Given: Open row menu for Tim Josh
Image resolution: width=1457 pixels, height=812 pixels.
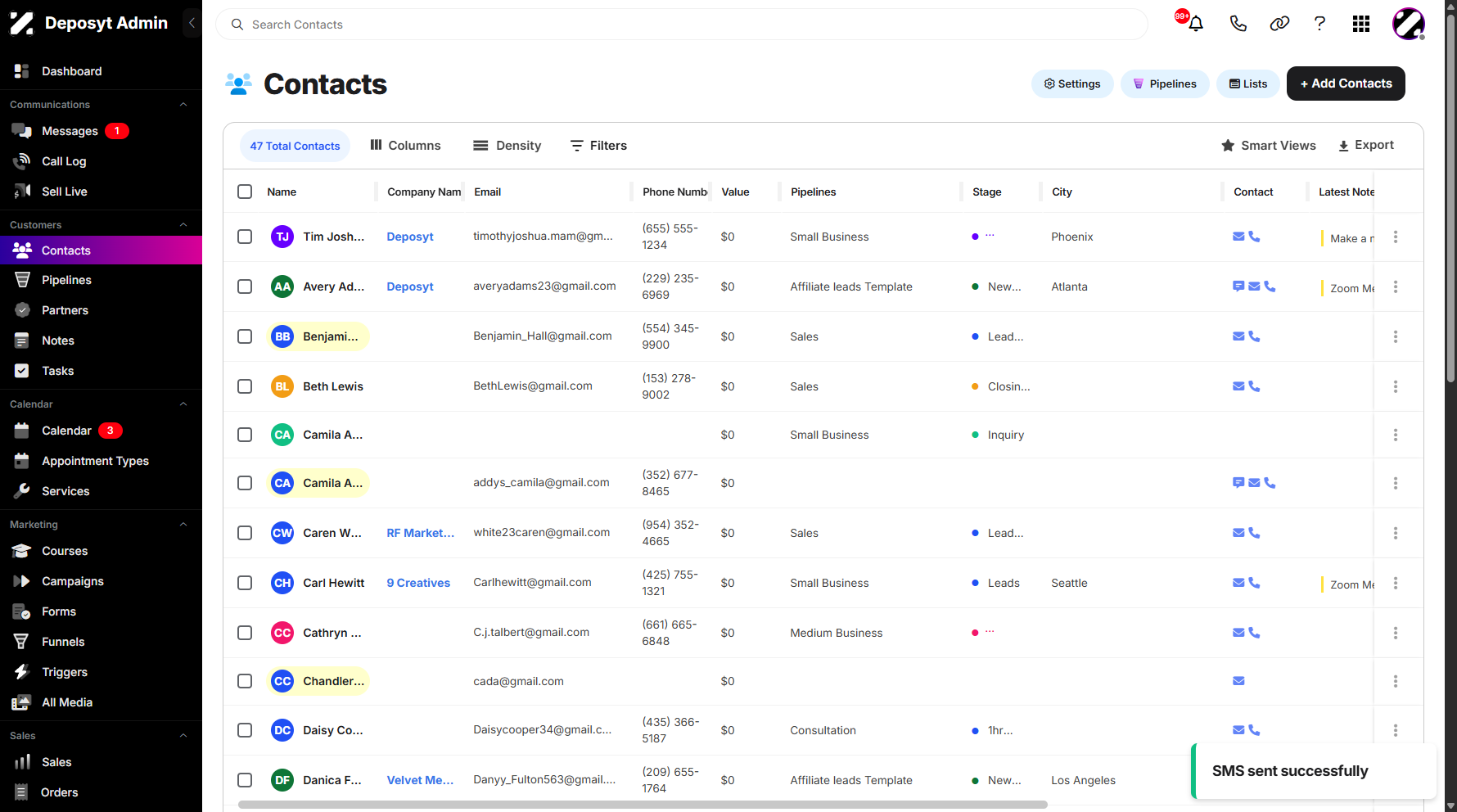Looking at the screenshot, I should point(1396,237).
